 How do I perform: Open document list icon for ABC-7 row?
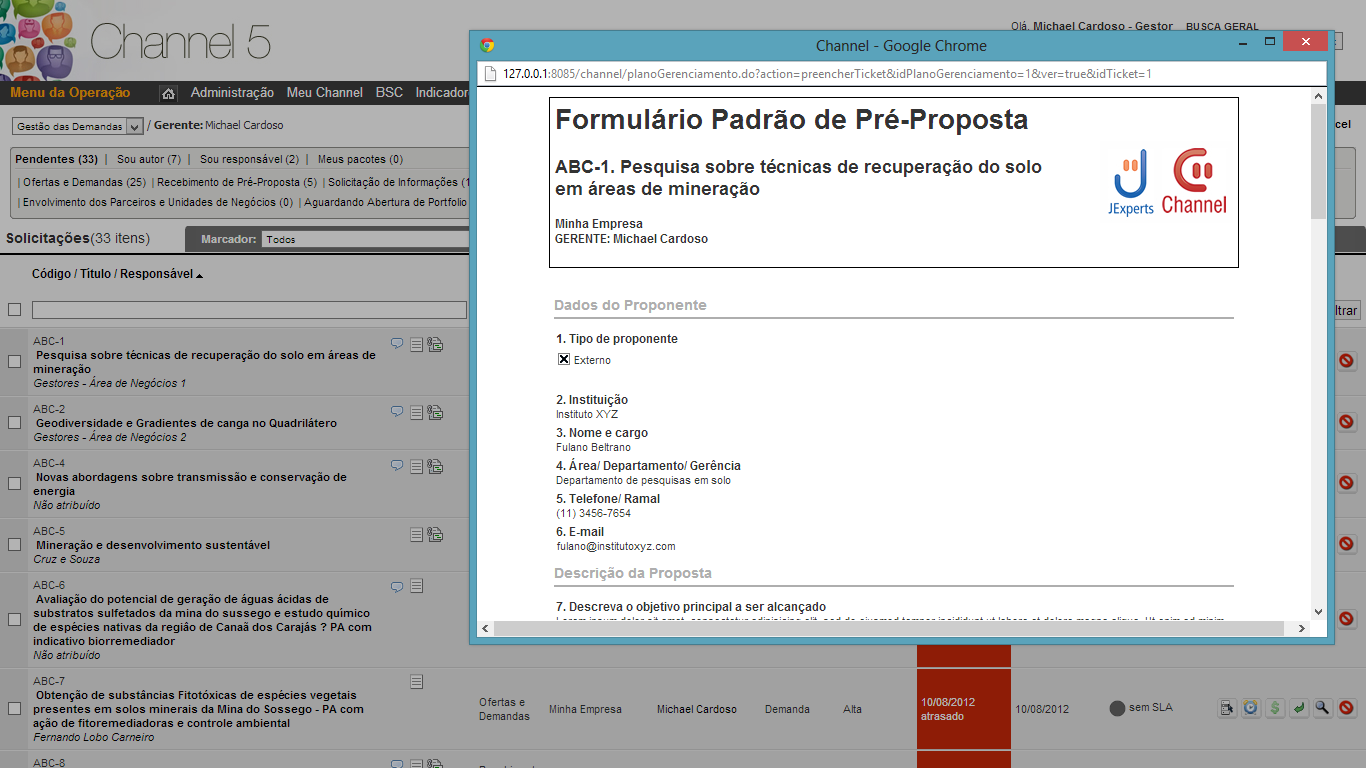(x=417, y=682)
